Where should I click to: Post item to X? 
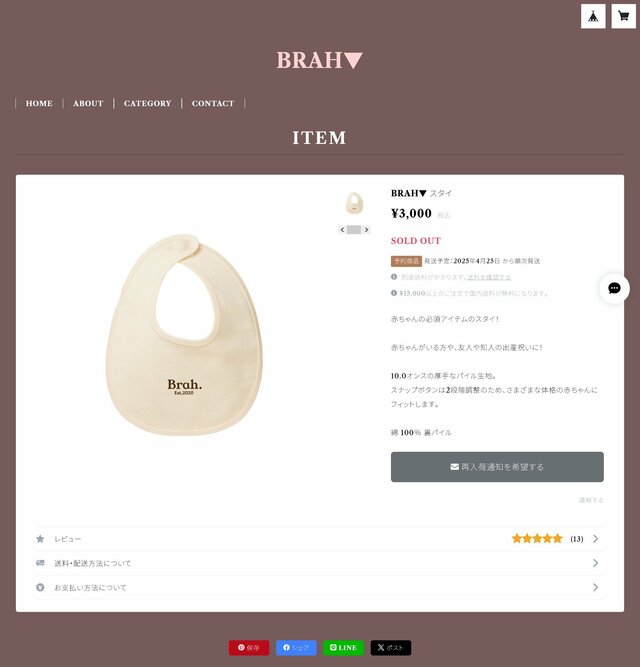click(390, 647)
